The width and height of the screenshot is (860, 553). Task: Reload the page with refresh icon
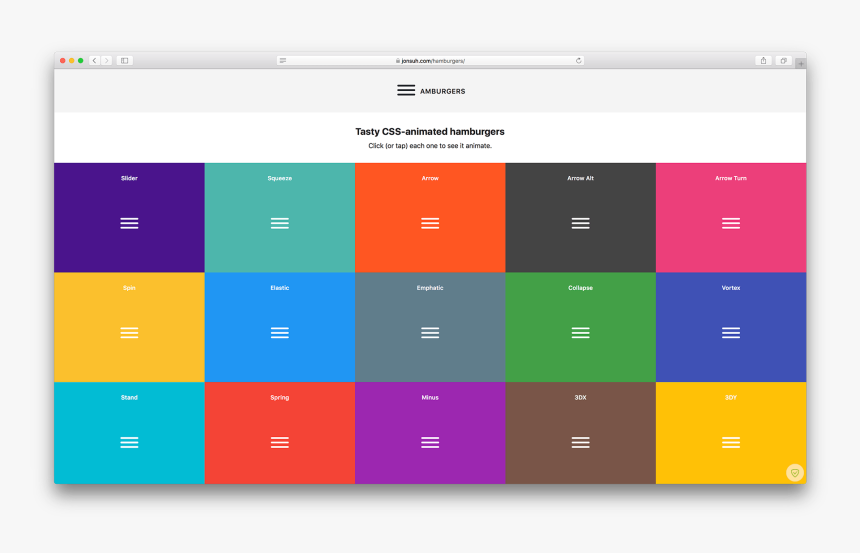coord(578,60)
